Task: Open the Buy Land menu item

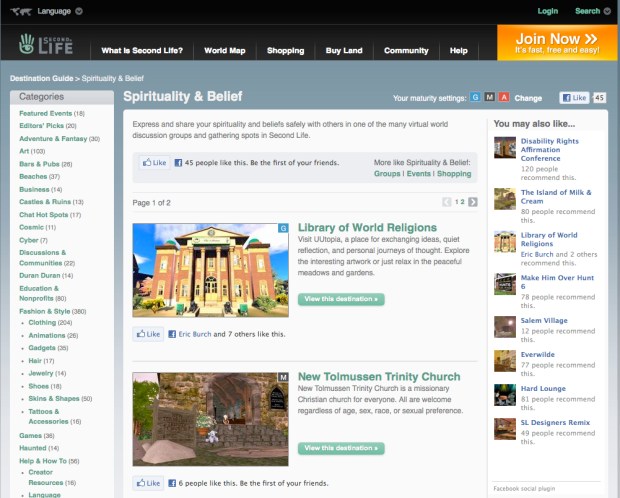Action: point(344,50)
